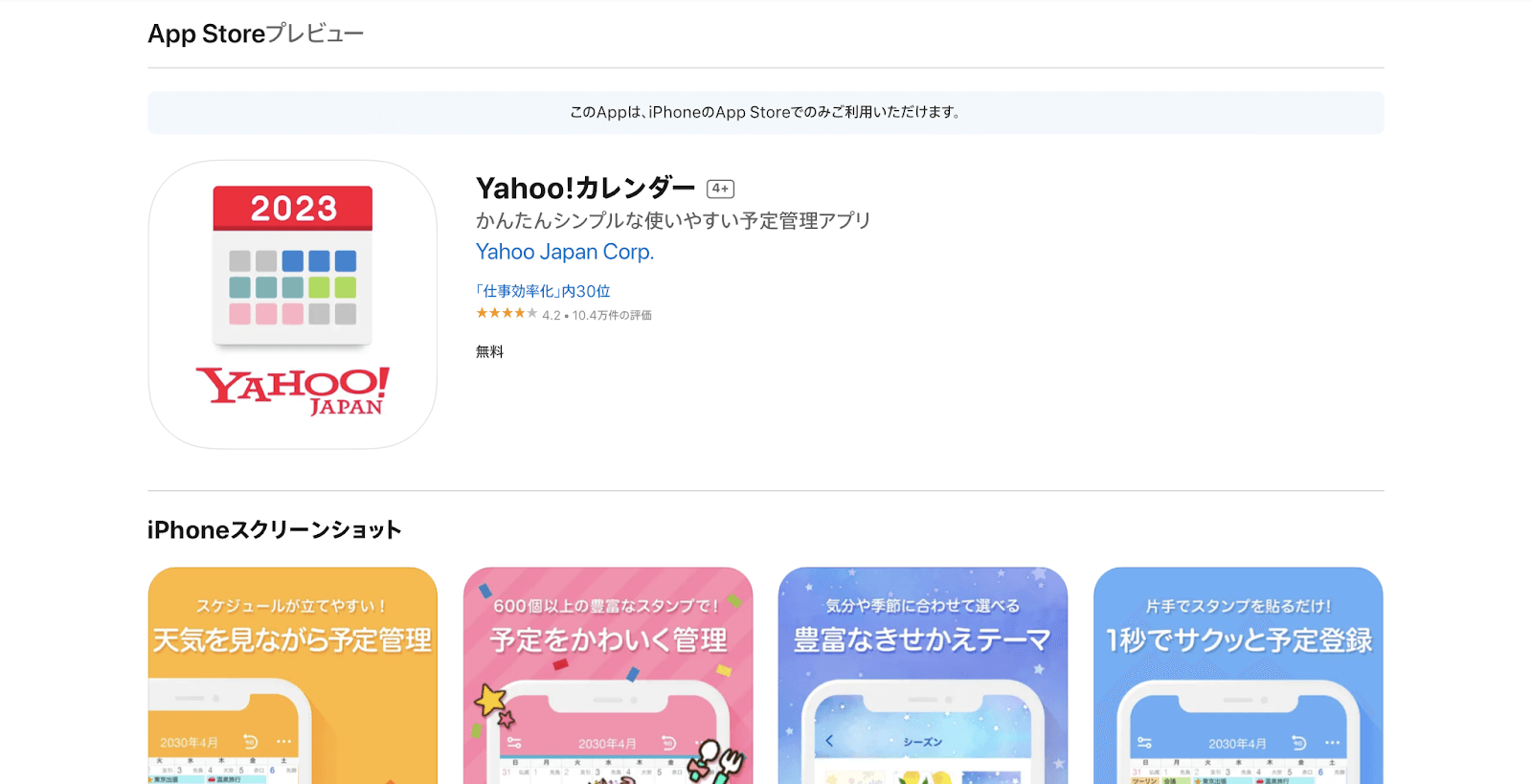Click the Yahoo! Calendar app icon

(x=293, y=304)
